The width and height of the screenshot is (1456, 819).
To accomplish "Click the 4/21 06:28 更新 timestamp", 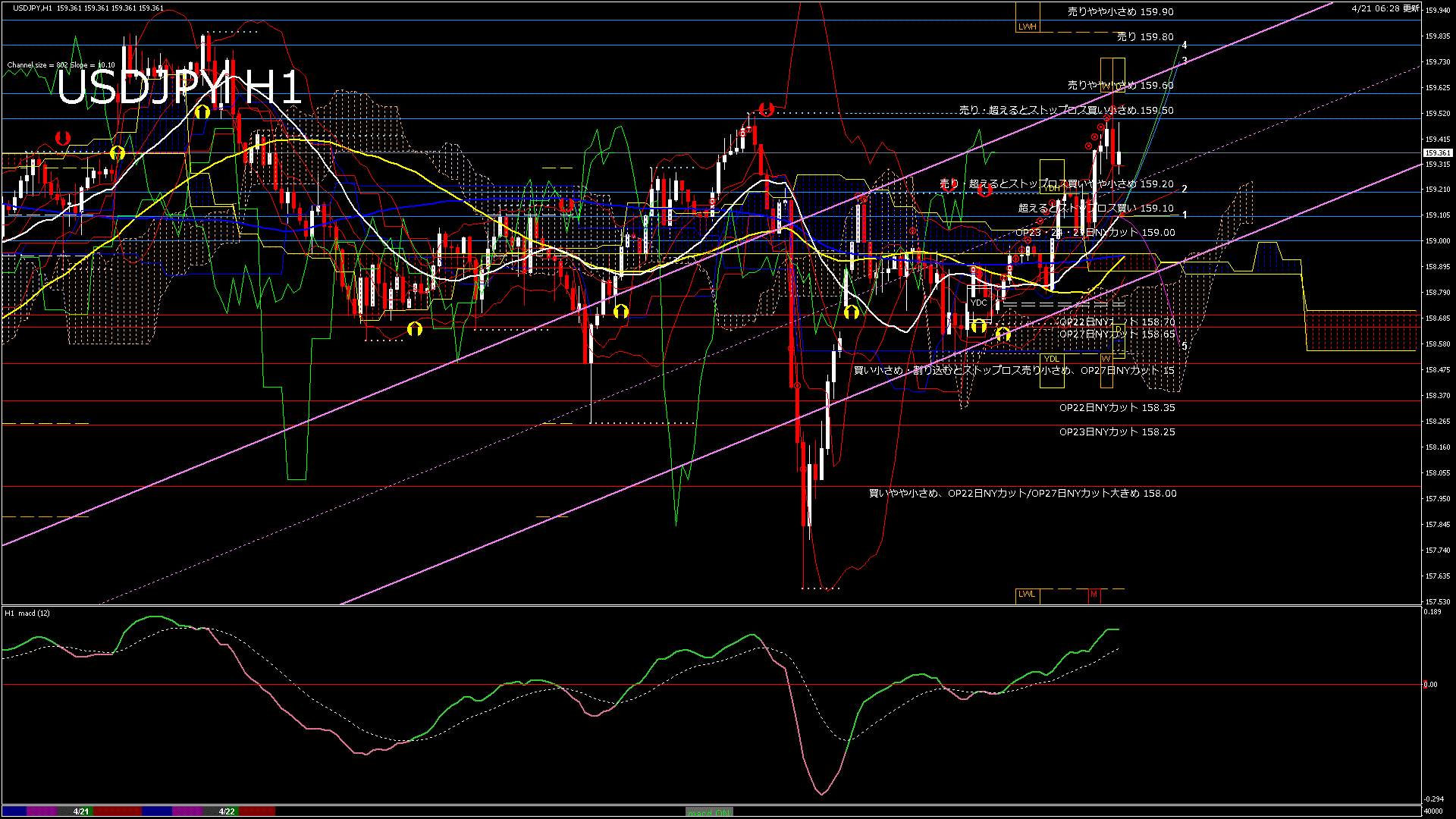I will click(x=1385, y=8).
